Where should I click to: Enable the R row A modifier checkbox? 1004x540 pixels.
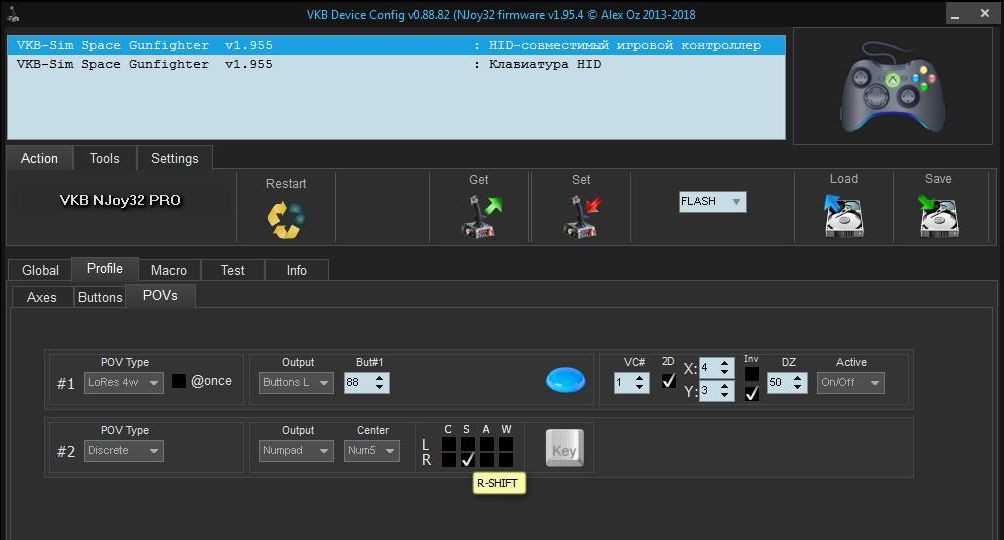coord(487,459)
